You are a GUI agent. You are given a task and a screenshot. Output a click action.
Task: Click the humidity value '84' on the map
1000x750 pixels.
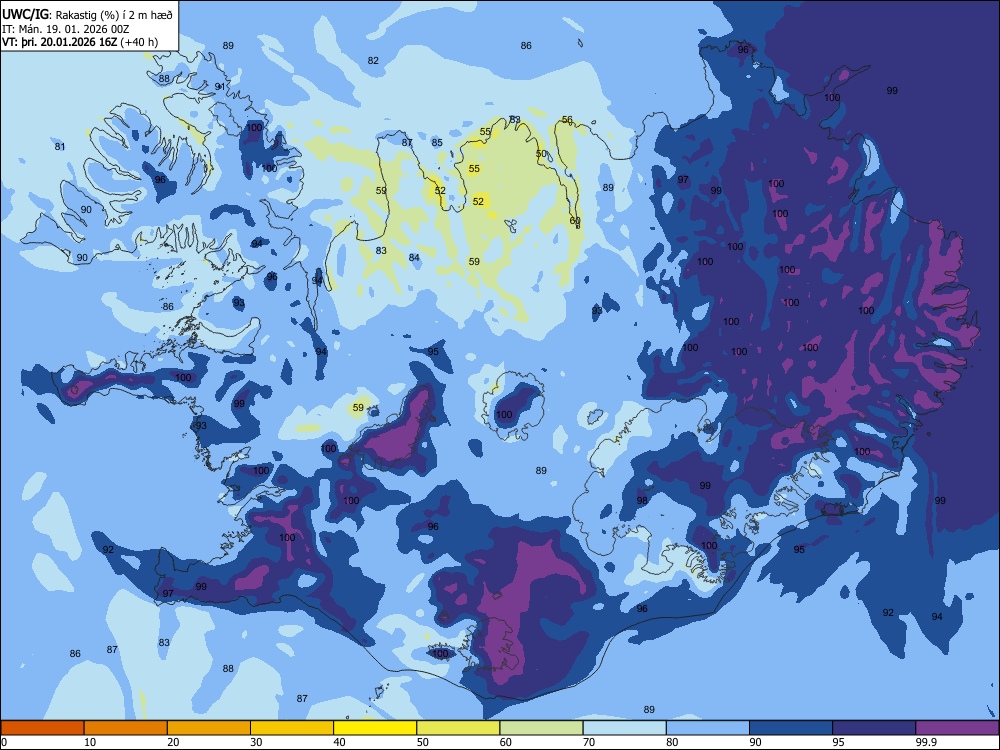(415, 257)
